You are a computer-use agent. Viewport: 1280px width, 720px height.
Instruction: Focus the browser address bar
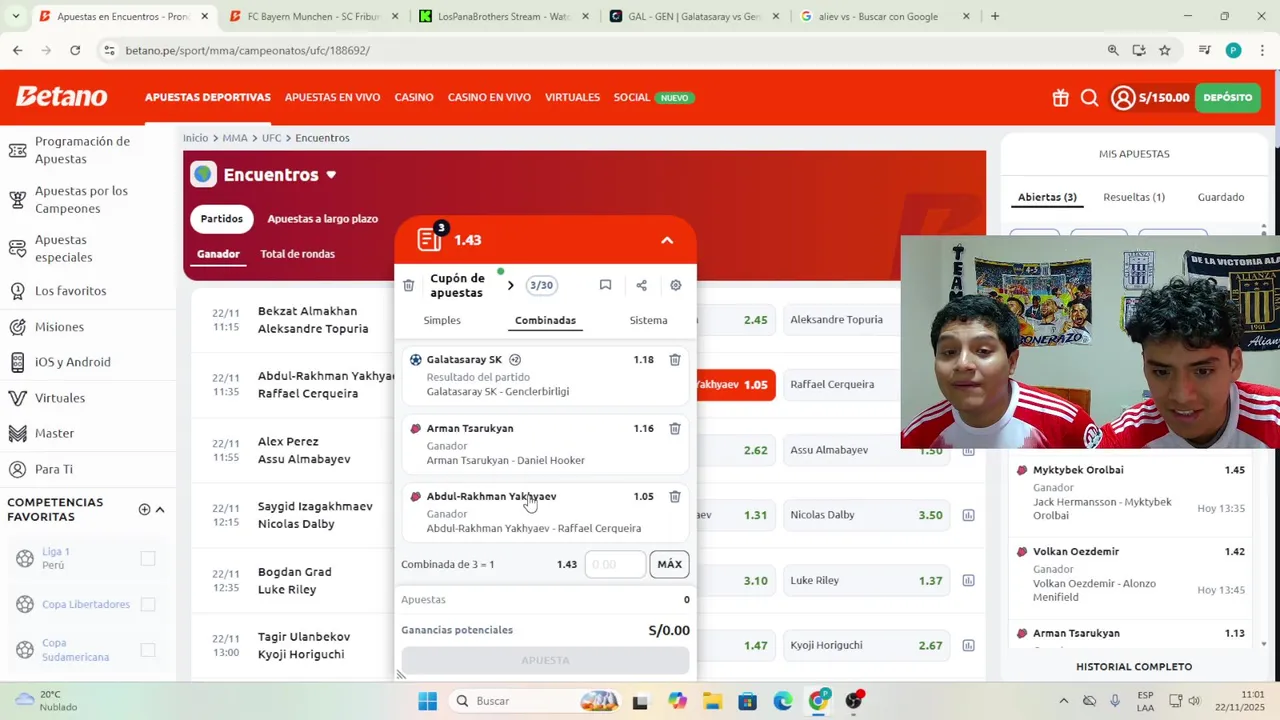[x=600, y=50]
